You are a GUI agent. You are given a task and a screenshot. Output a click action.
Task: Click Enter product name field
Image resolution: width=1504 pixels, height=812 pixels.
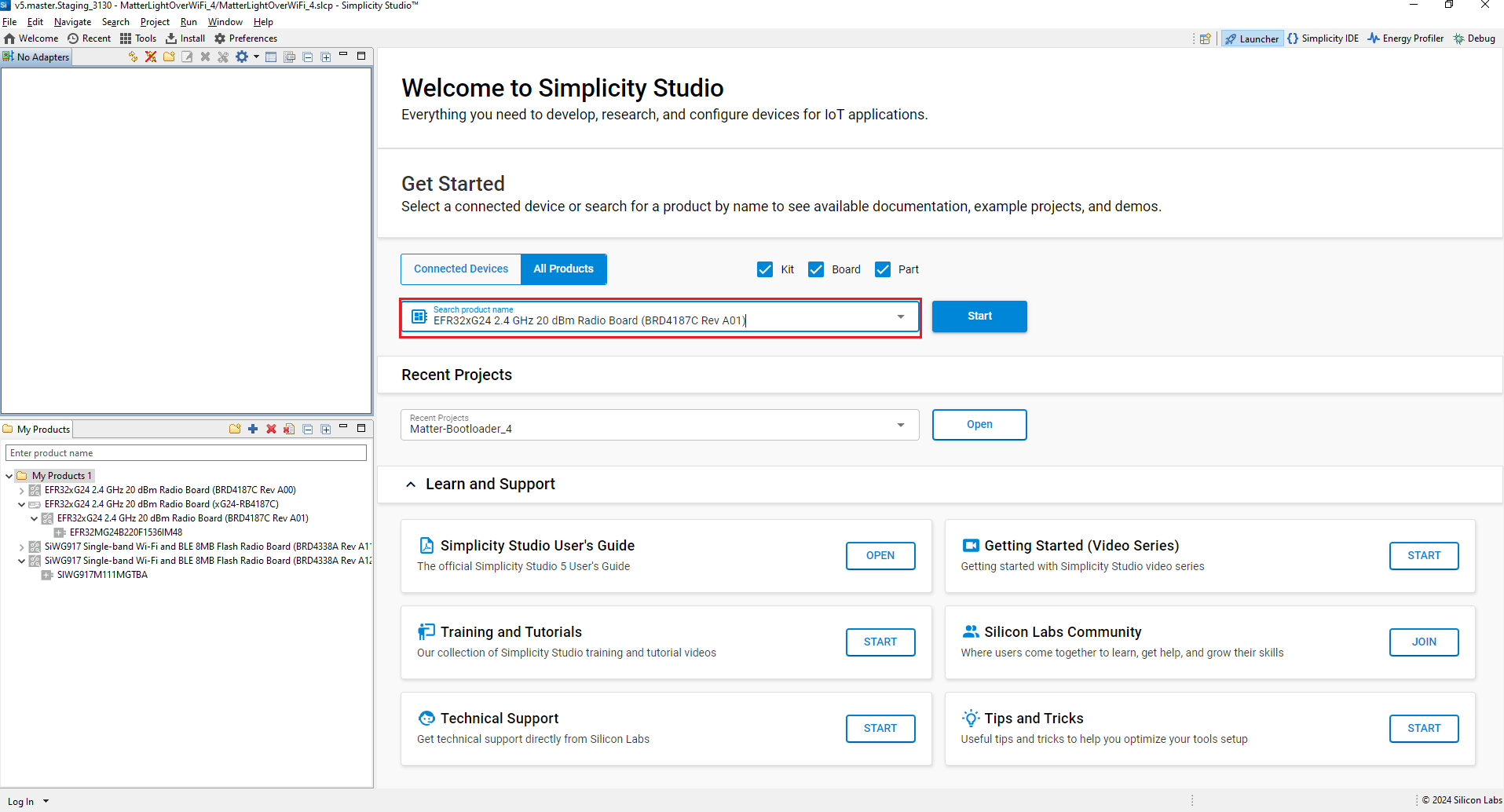pos(186,453)
